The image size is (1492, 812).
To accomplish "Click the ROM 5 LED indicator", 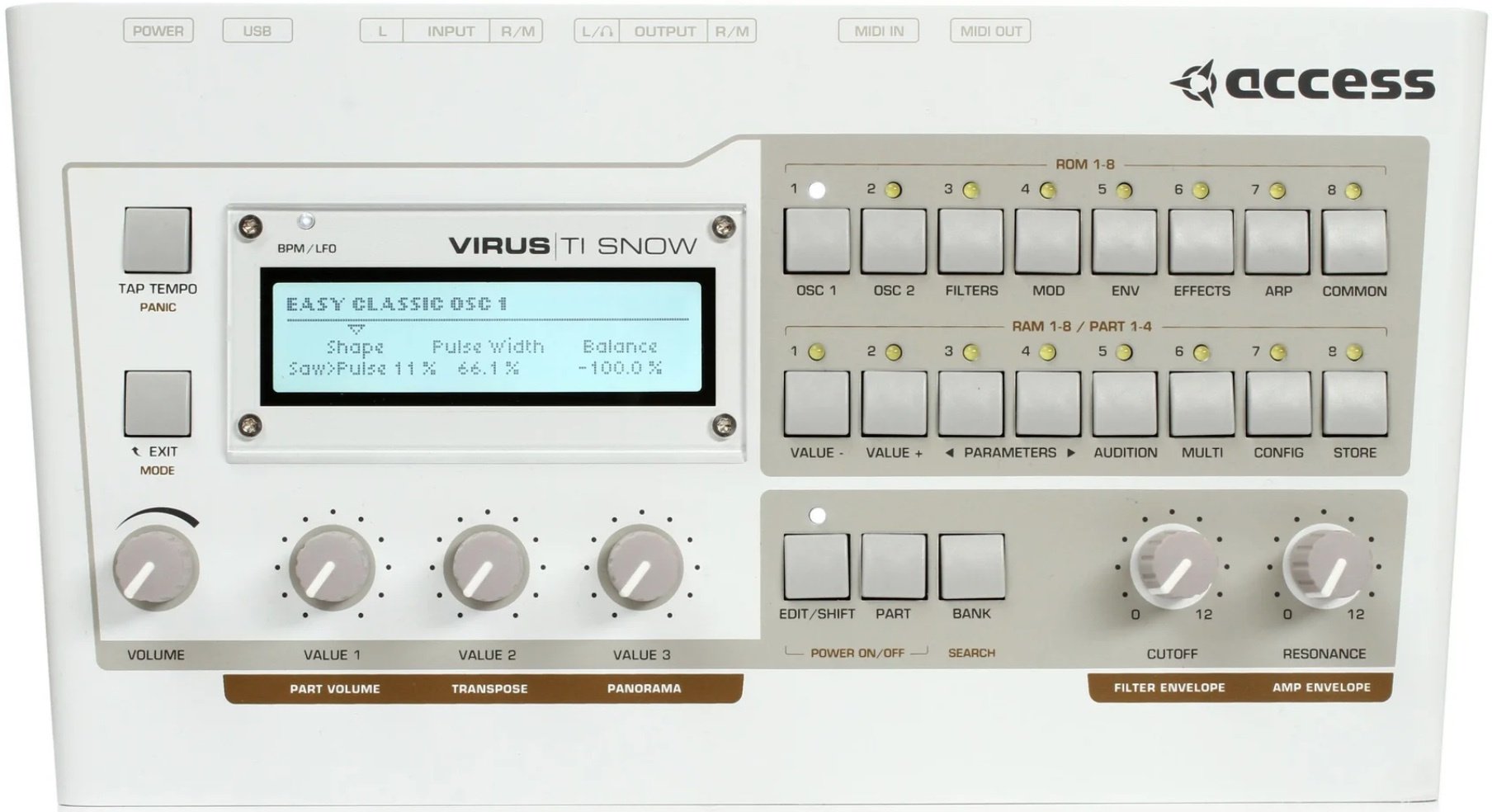I will [1124, 191].
